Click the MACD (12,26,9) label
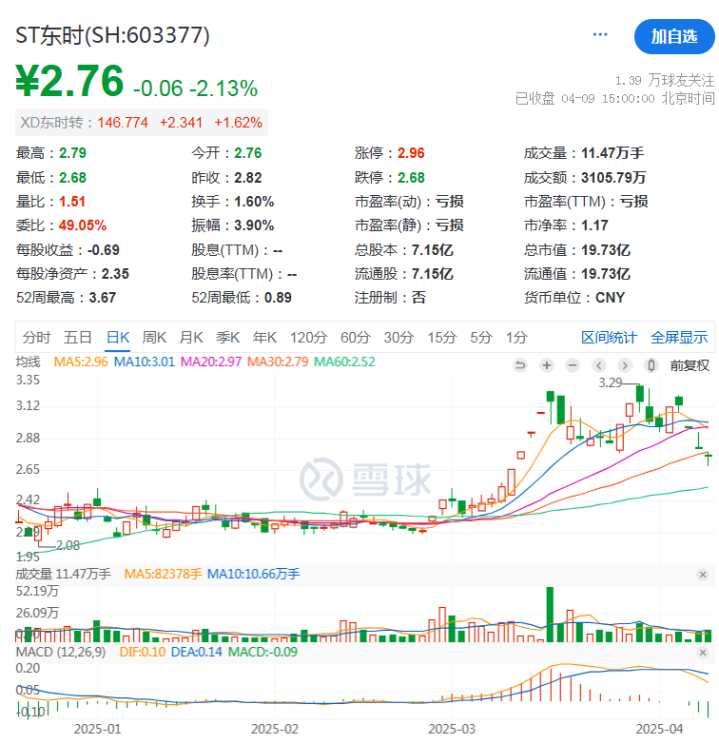The image size is (719, 744). click(x=61, y=652)
